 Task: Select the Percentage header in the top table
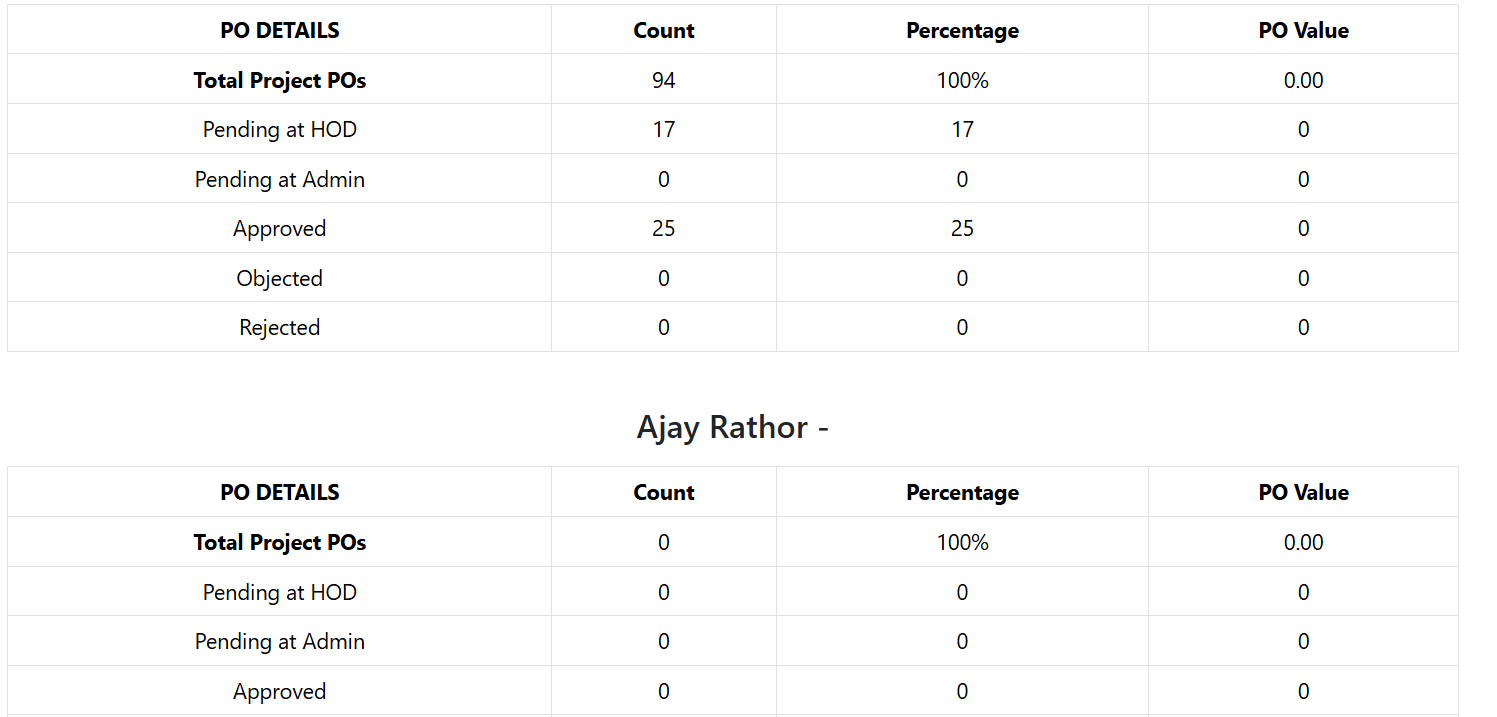pyautogui.click(x=962, y=30)
